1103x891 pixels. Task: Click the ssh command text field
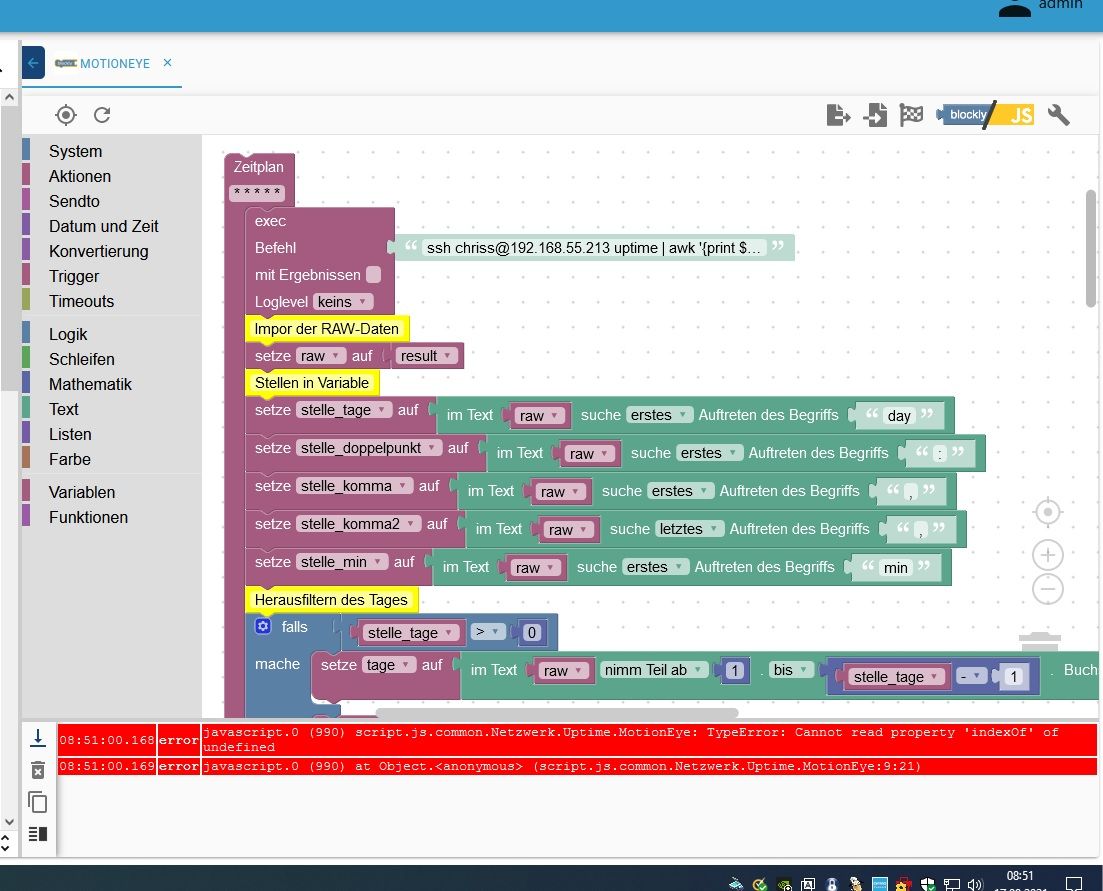[x=594, y=248]
